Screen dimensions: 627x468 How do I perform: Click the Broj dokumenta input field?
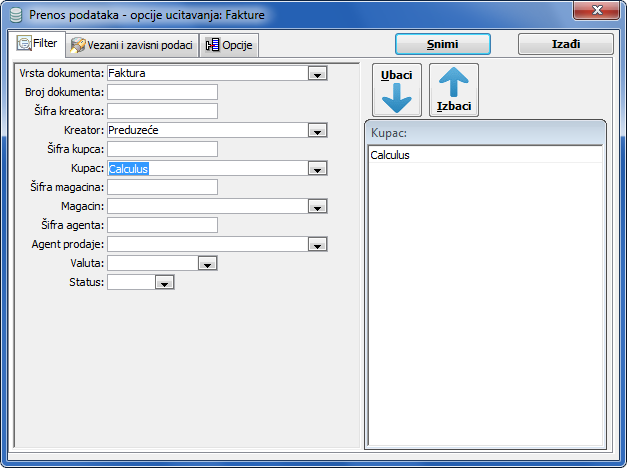162,92
